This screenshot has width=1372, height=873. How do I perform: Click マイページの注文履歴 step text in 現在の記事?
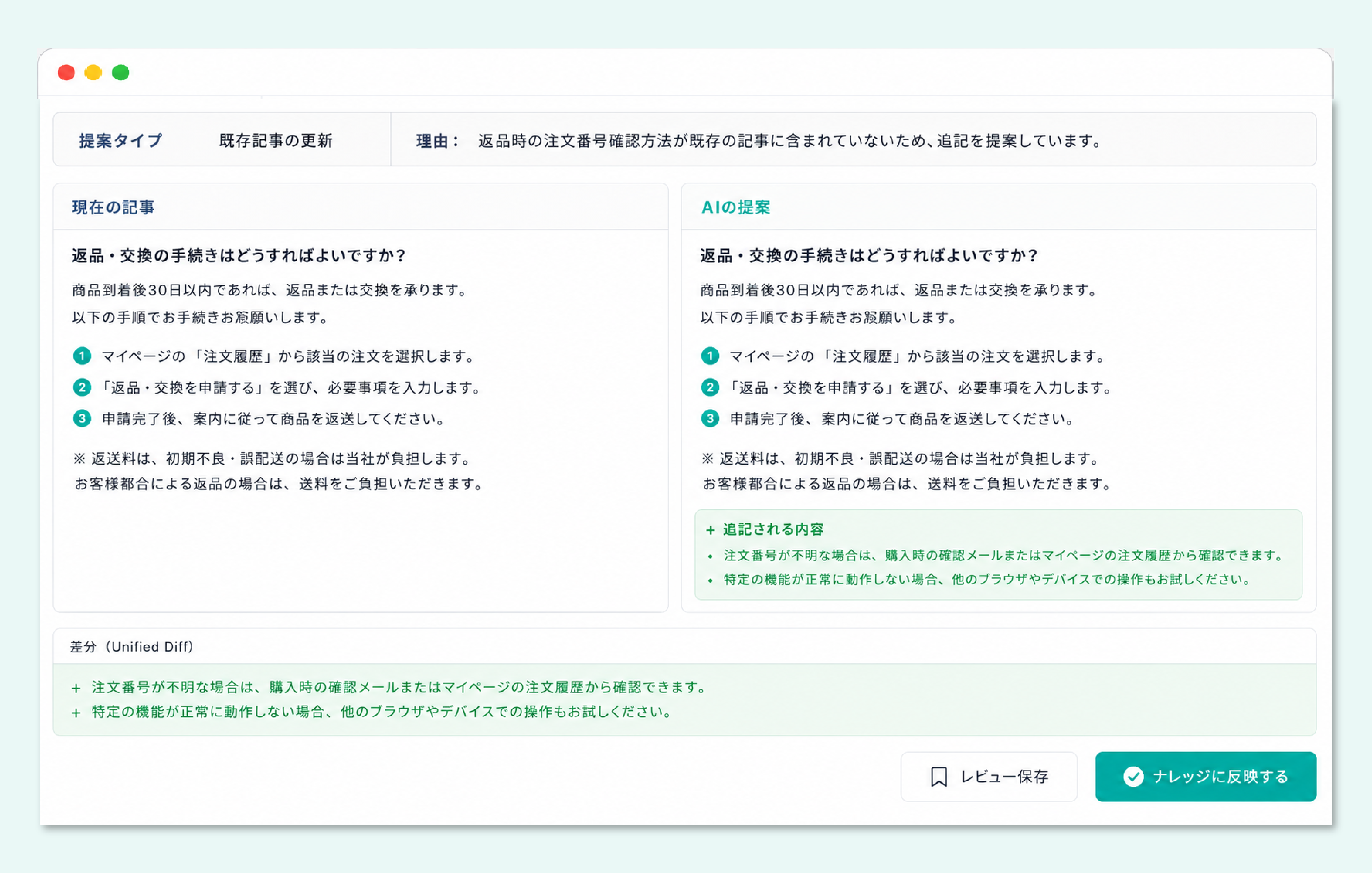pyautogui.click(x=288, y=356)
